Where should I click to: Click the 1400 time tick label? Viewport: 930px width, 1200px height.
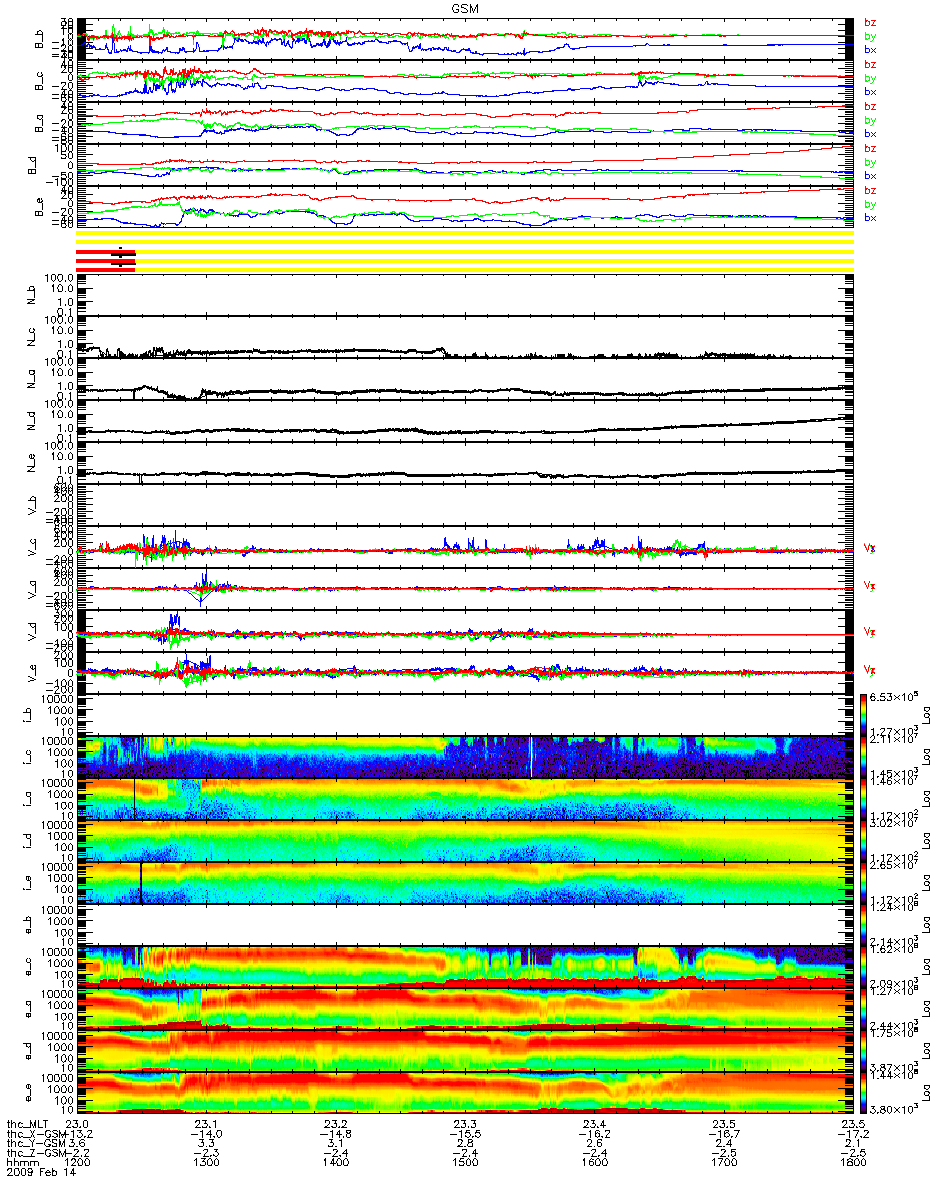pyautogui.click(x=335, y=1164)
